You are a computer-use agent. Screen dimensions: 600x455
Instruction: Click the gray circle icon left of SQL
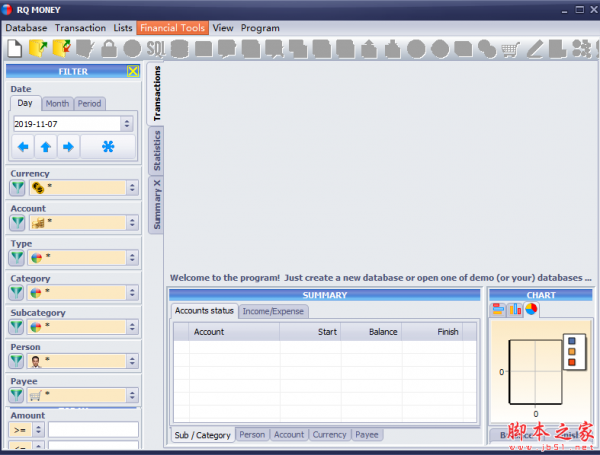[132, 49]
